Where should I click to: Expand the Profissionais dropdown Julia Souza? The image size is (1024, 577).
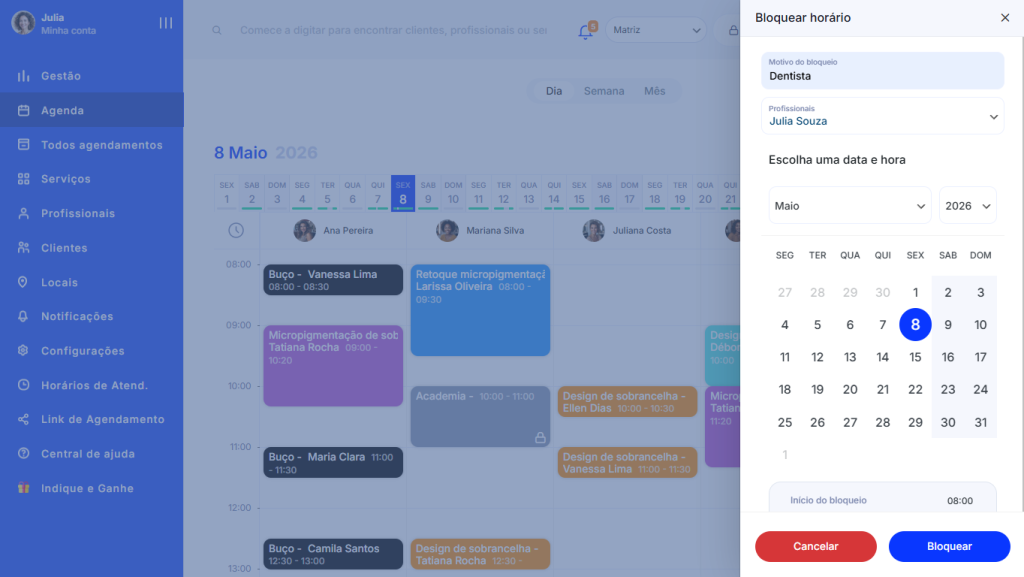[882, 116]
